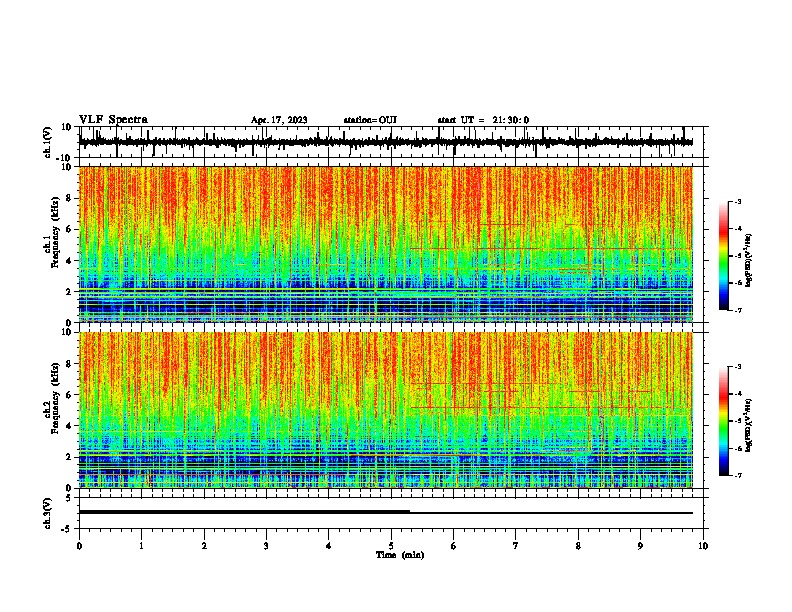Click the ch.1 spectrogram "6" kHz tick label
The width and height of the screenshot is (792, 612).
69,229
